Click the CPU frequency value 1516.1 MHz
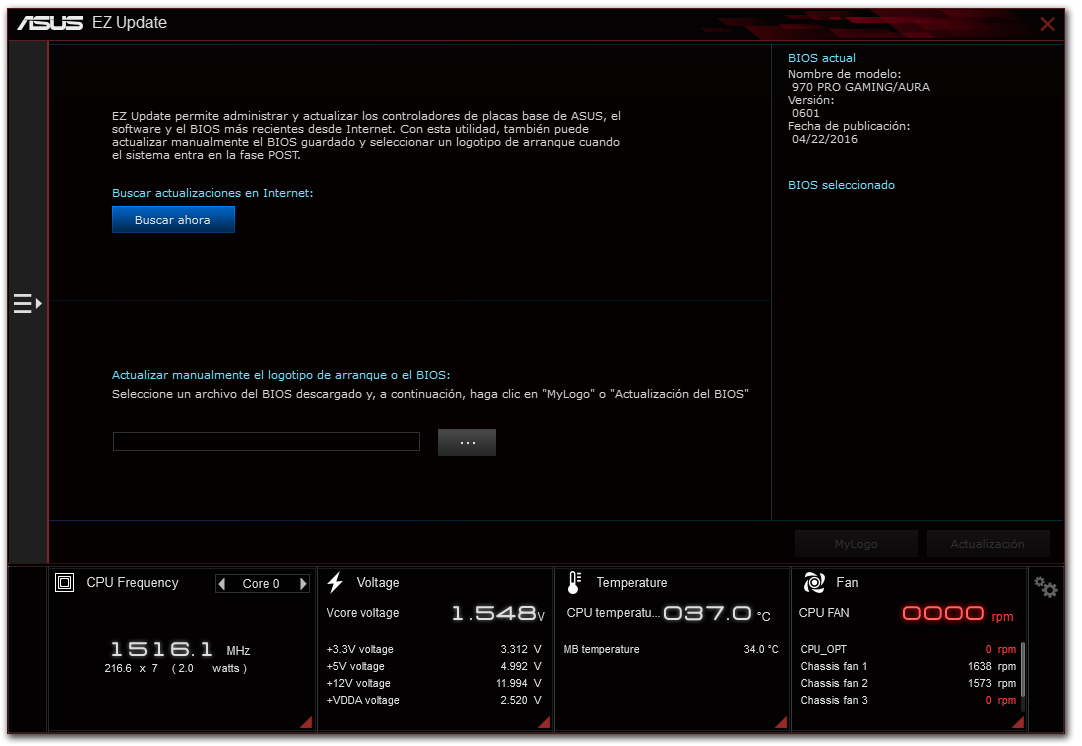Image resolution: width=1082 pixels, height=746 pixels. point(180,650)
